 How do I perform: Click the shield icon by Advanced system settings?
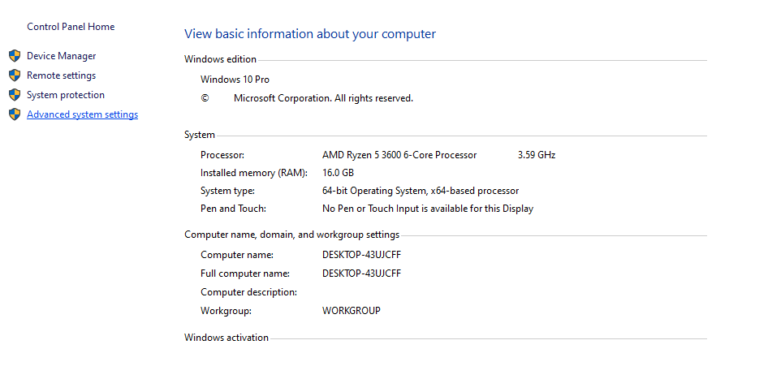[x=15, y=115]
